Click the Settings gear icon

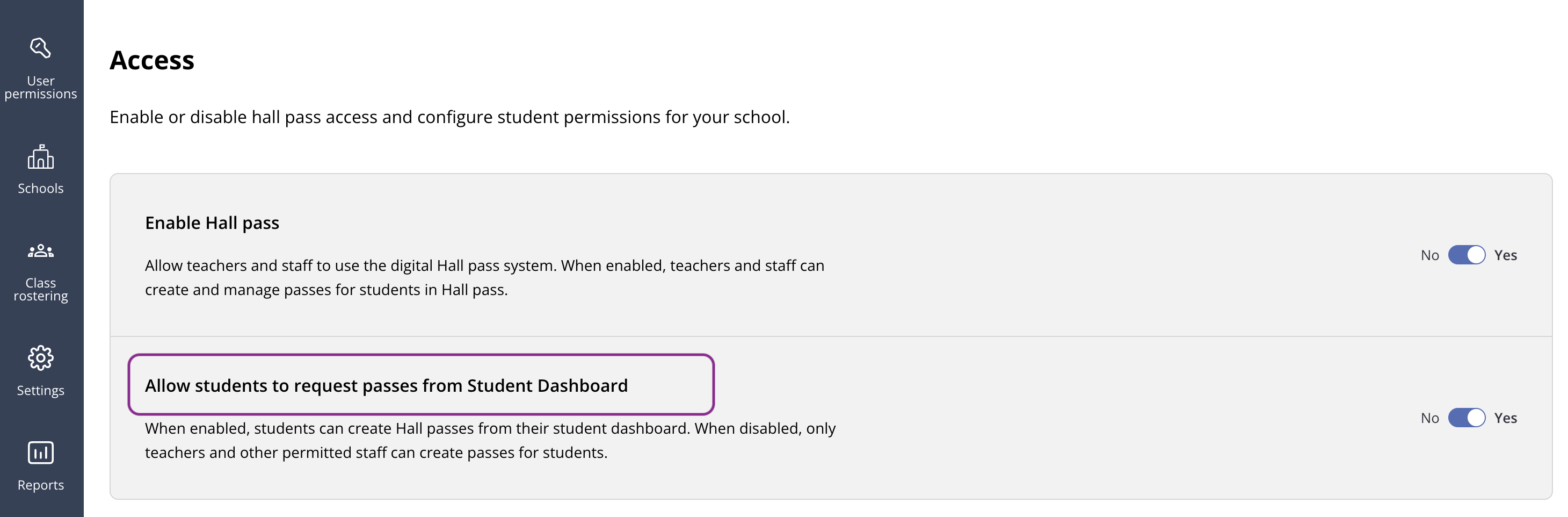coord(40,358)
